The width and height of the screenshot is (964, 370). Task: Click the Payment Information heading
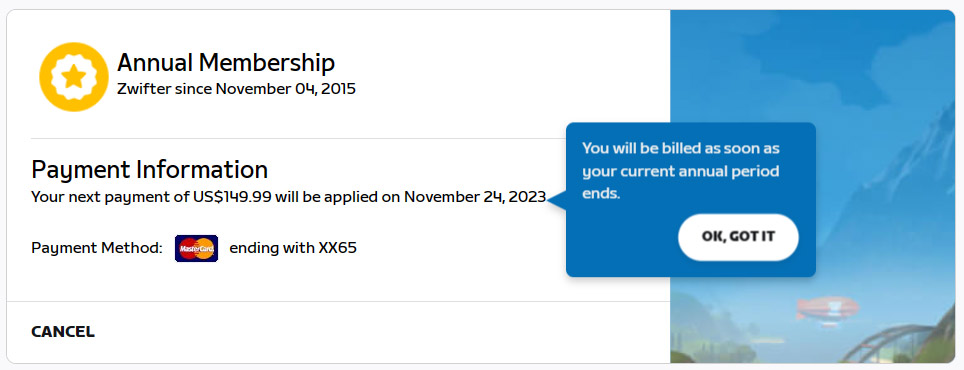click(149, 169)
